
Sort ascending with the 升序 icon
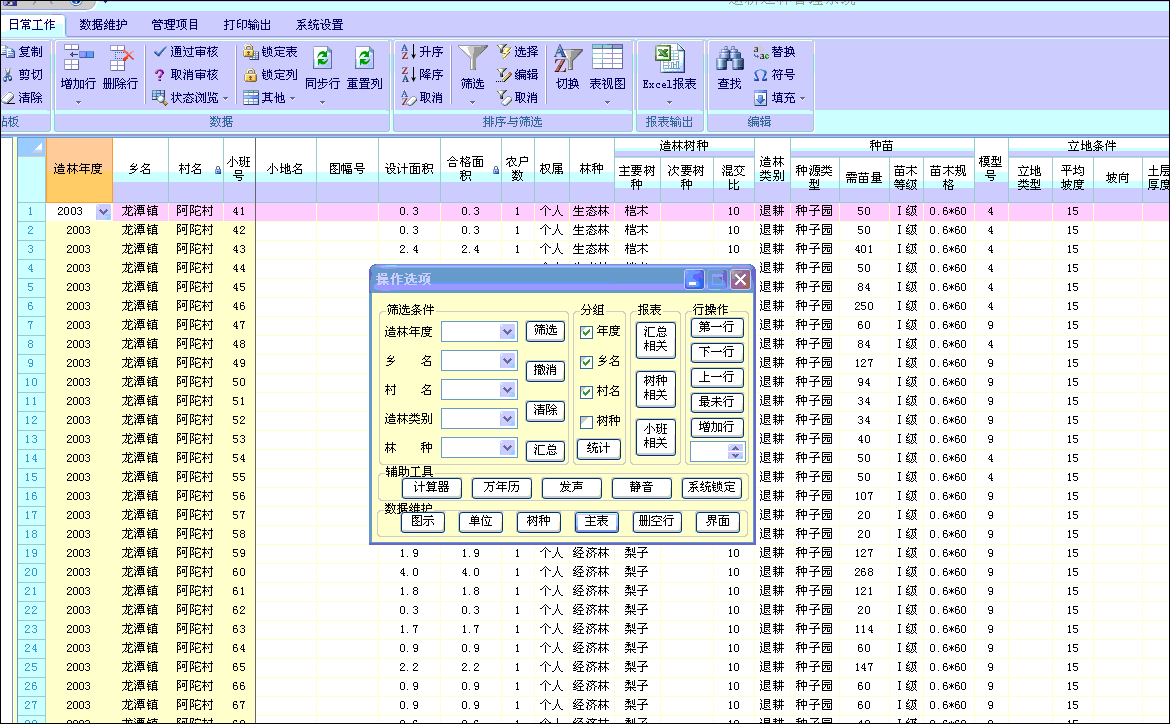click(408, 52)
